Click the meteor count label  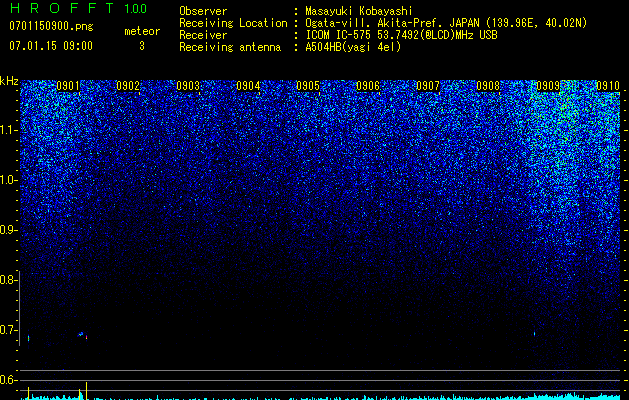142,31
